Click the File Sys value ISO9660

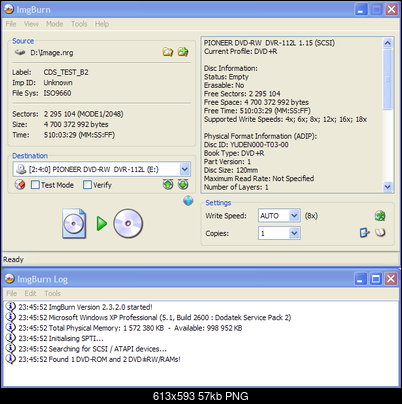(57, 93)
